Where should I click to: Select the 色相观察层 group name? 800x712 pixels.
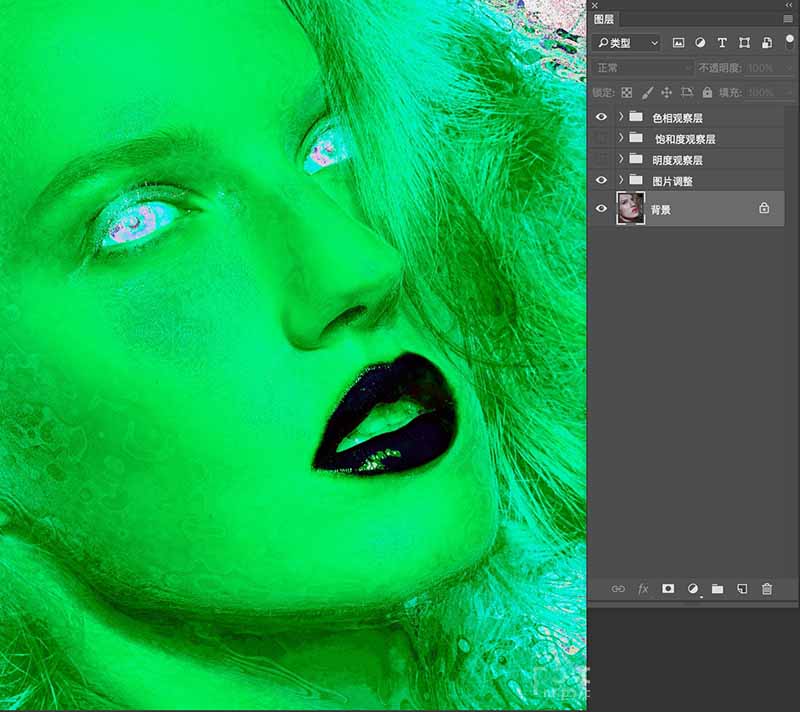point(678,118)
